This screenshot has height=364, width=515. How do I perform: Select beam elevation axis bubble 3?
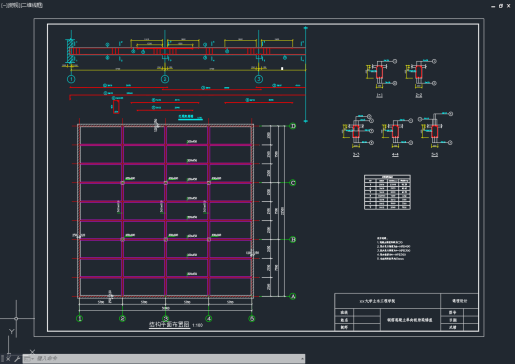click(259, 79)
